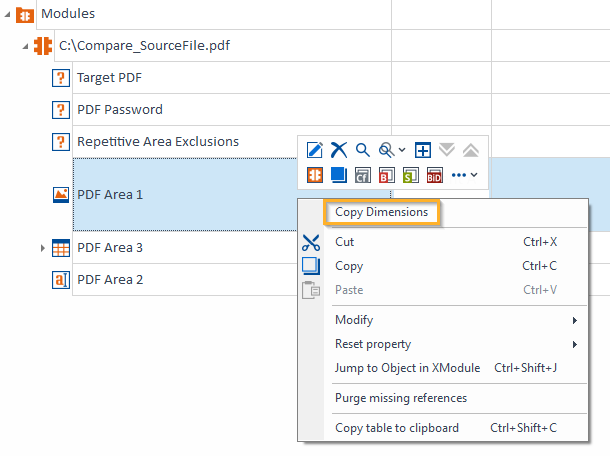The height and width of the screenshot is (456, 610).
Task: Click the Cf icon in mini toolbar
Action: click(362, 175)
